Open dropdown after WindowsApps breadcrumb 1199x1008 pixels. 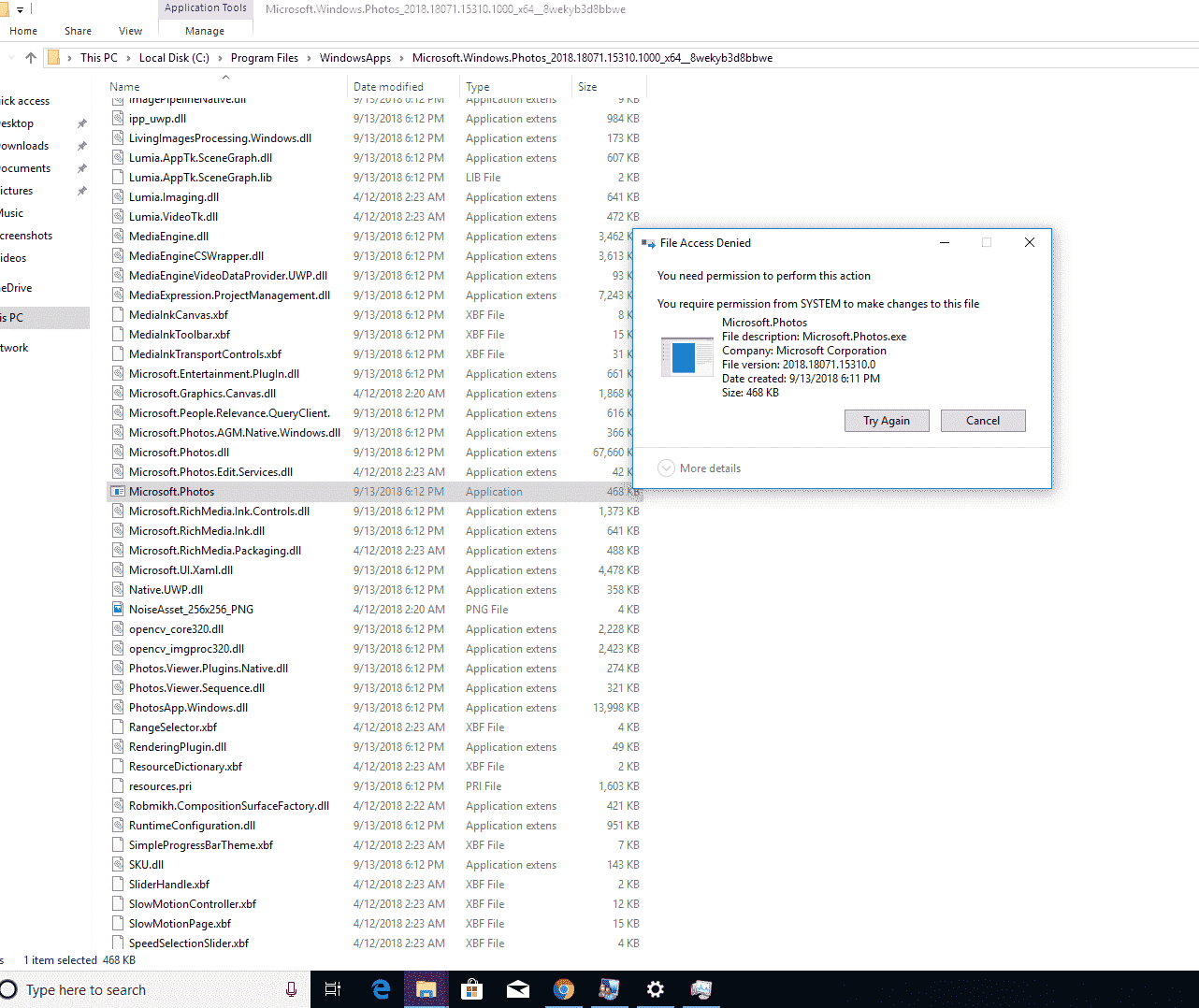[x=402, y=58]
